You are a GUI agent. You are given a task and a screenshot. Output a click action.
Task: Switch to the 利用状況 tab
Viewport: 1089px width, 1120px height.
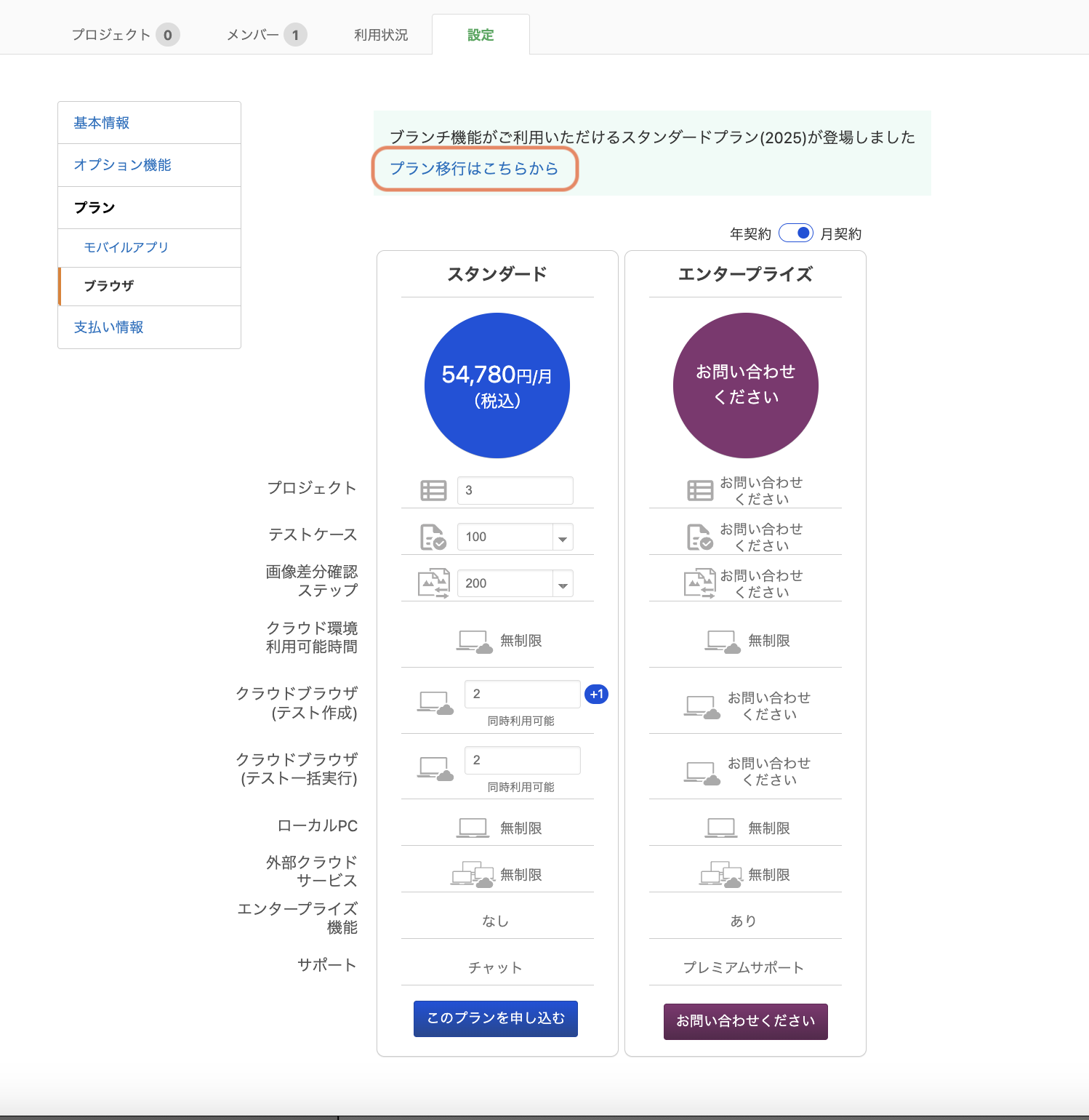click(381, 35)
